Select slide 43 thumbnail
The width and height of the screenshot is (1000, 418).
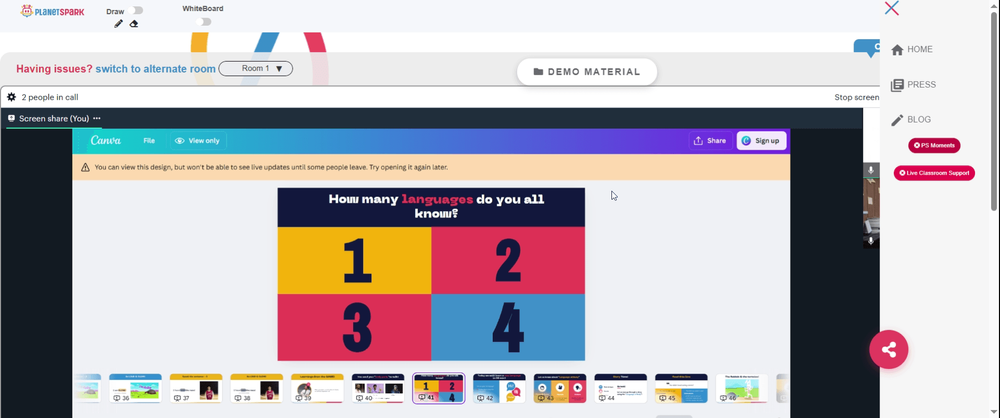560,389
